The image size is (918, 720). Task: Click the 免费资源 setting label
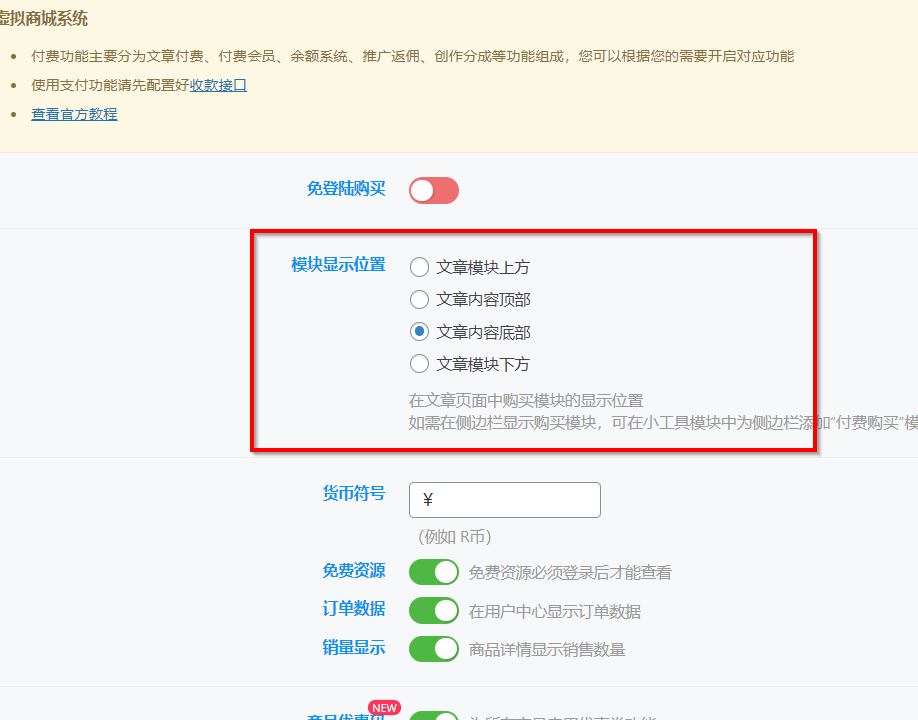tap(353, 570)
